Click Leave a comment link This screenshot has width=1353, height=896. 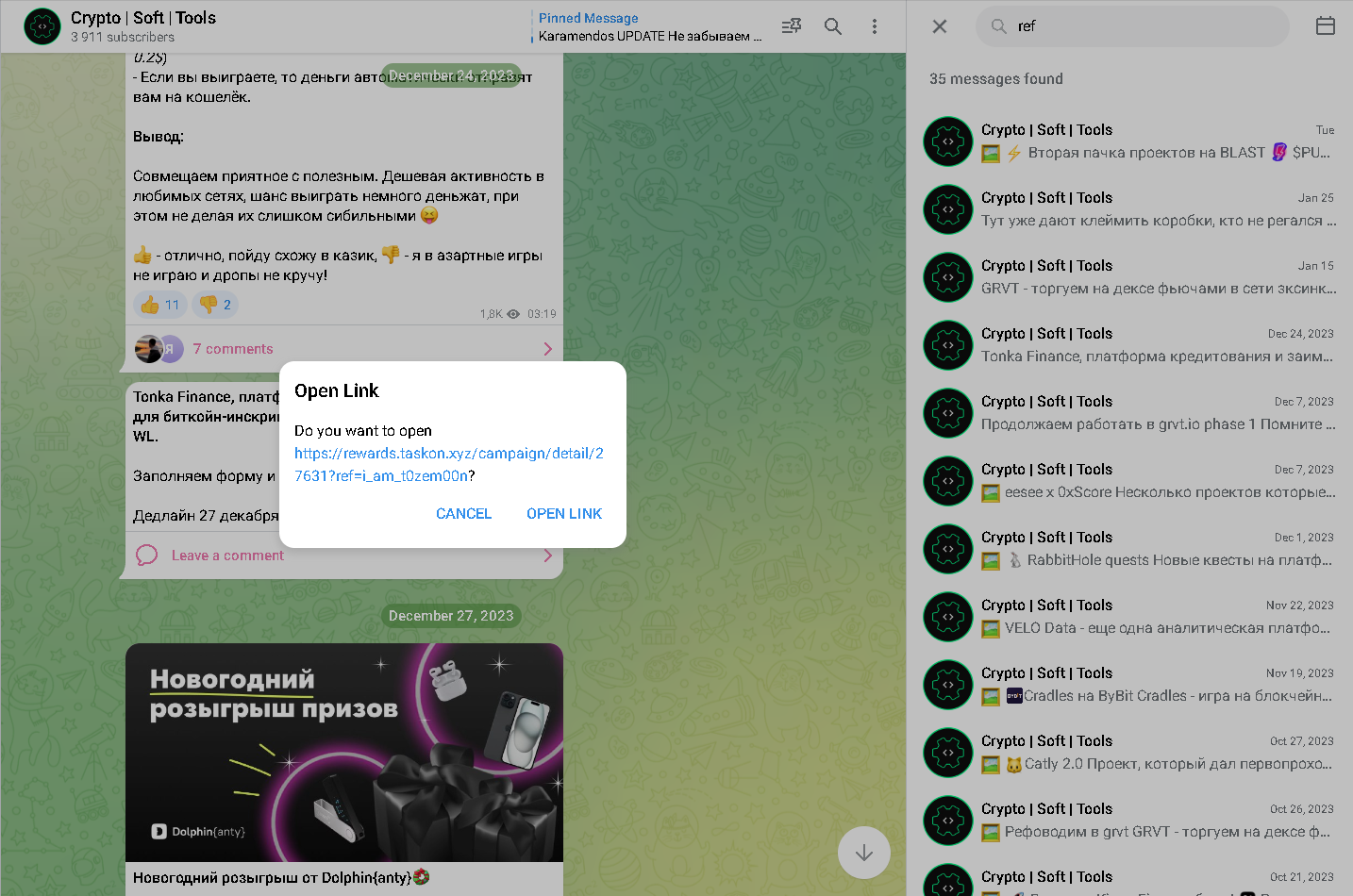point(227,556)
